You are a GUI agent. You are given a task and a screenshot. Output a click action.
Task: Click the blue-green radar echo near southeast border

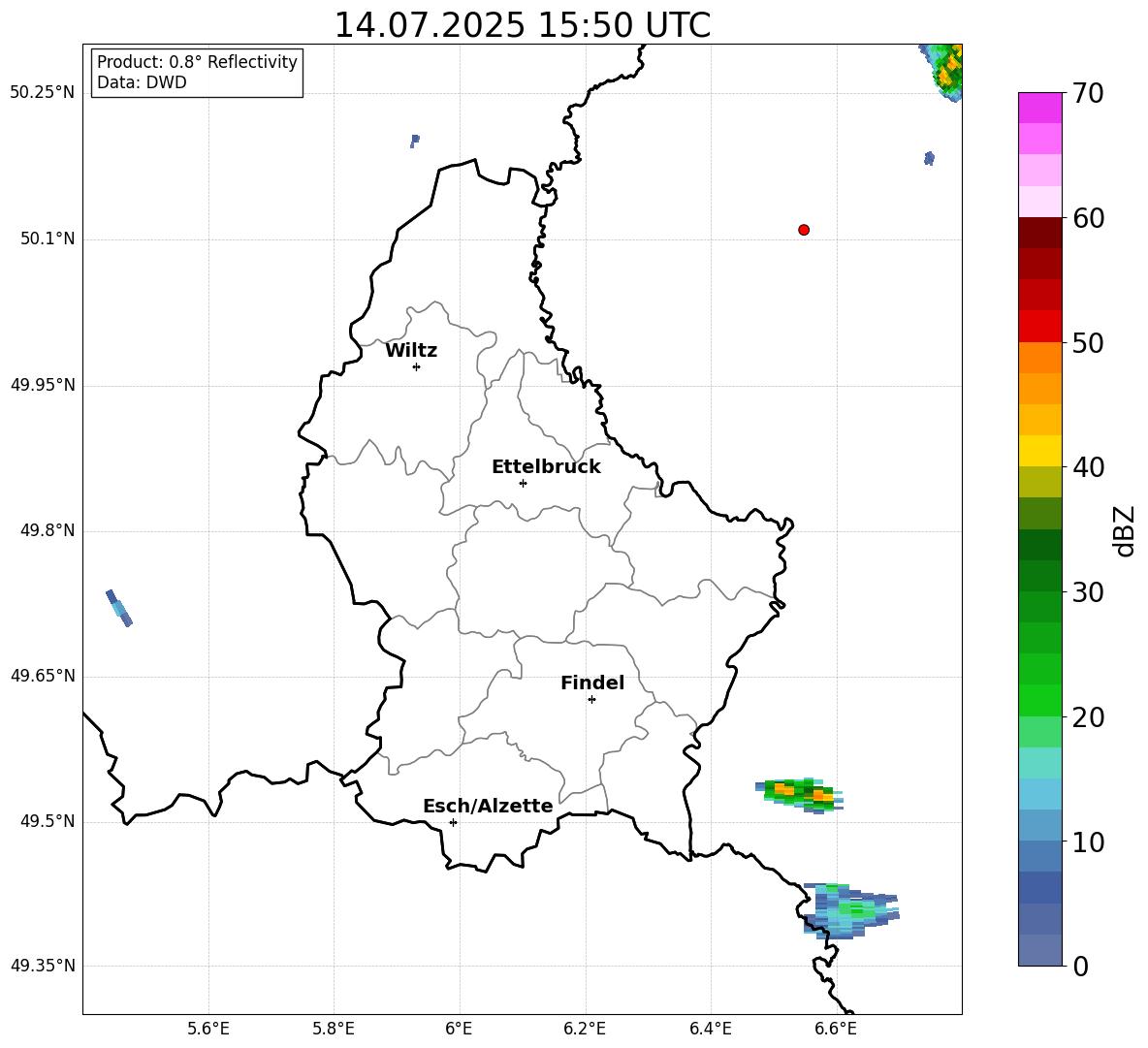pos(849,910)
